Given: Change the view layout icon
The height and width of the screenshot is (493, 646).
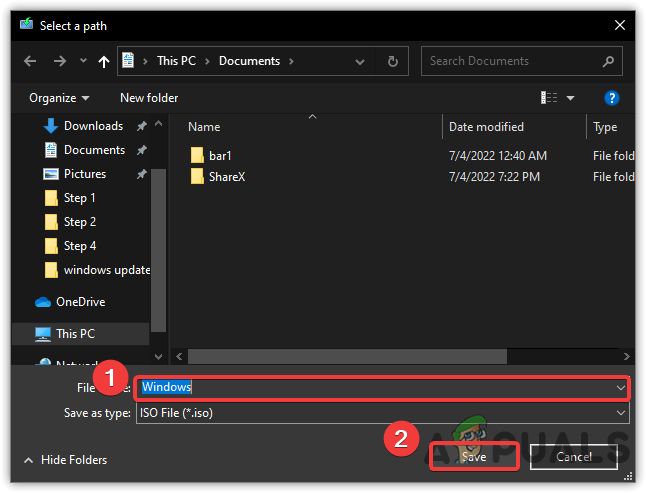Looking at the screenshot, I should 549,98.
